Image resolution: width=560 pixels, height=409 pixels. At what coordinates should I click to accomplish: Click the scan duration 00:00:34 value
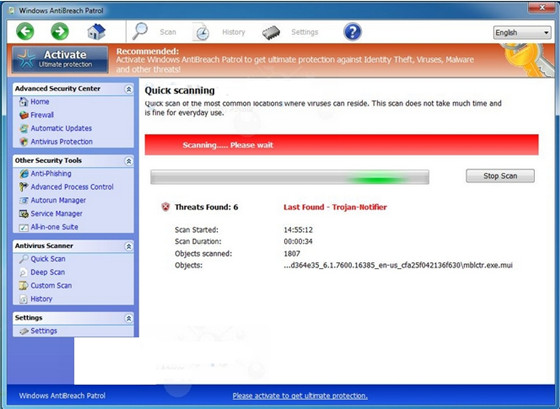pos(298,242)
